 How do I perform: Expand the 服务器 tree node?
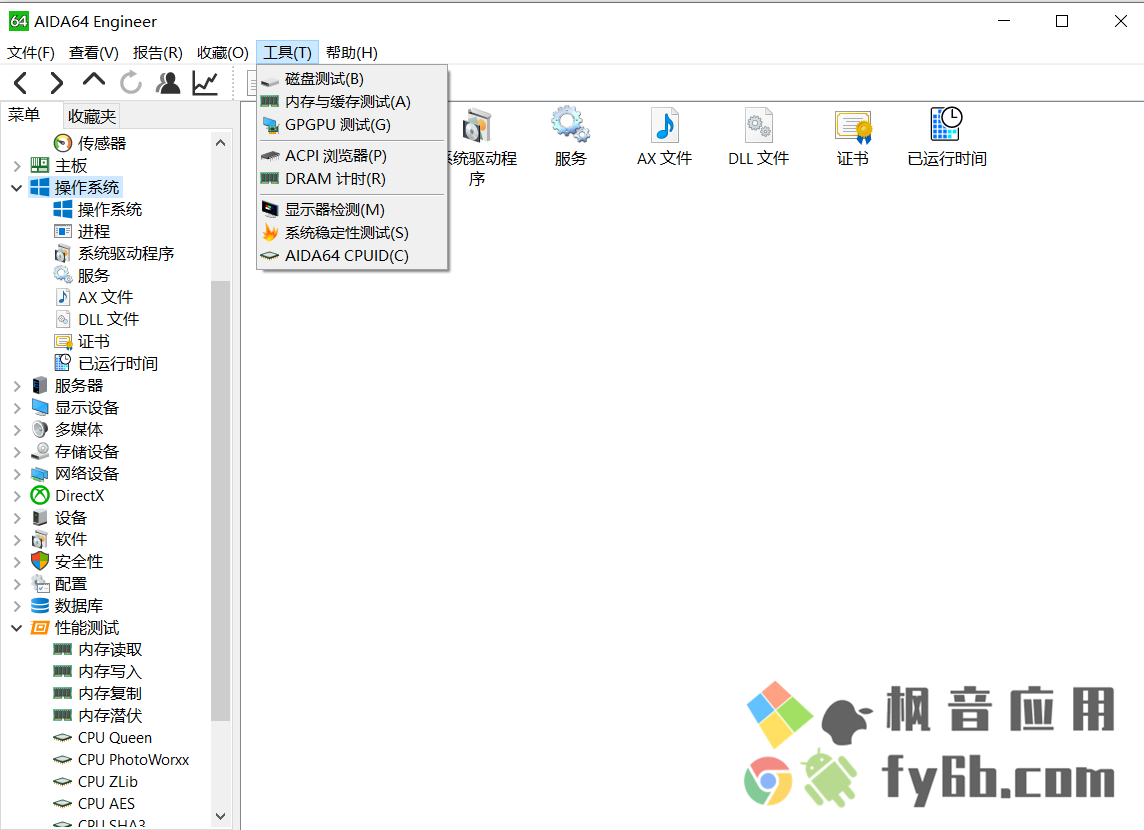17,386
